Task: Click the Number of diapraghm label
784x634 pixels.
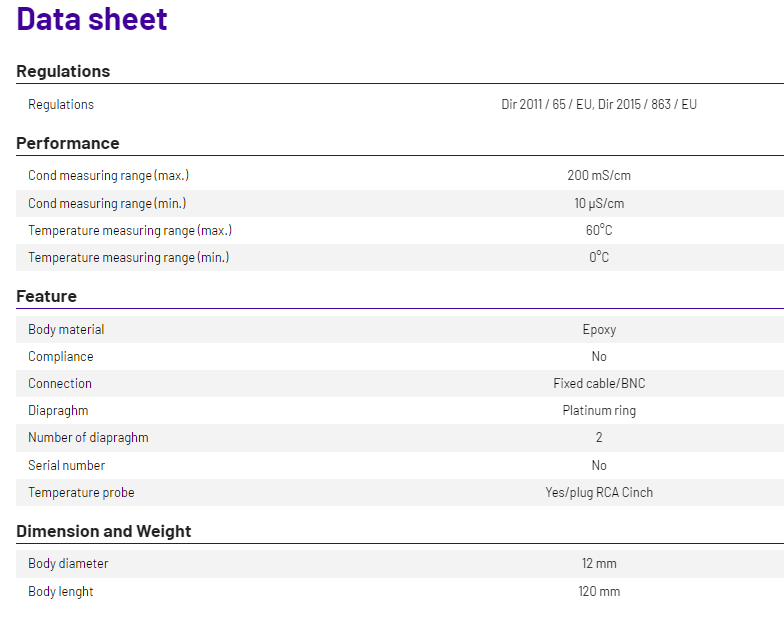Action: 88,437
